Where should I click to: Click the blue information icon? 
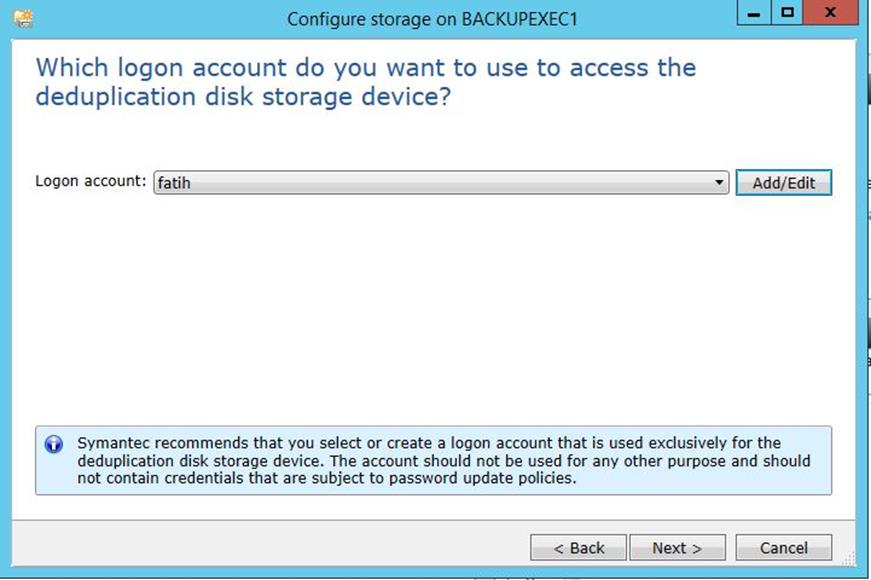click(54, 444)
